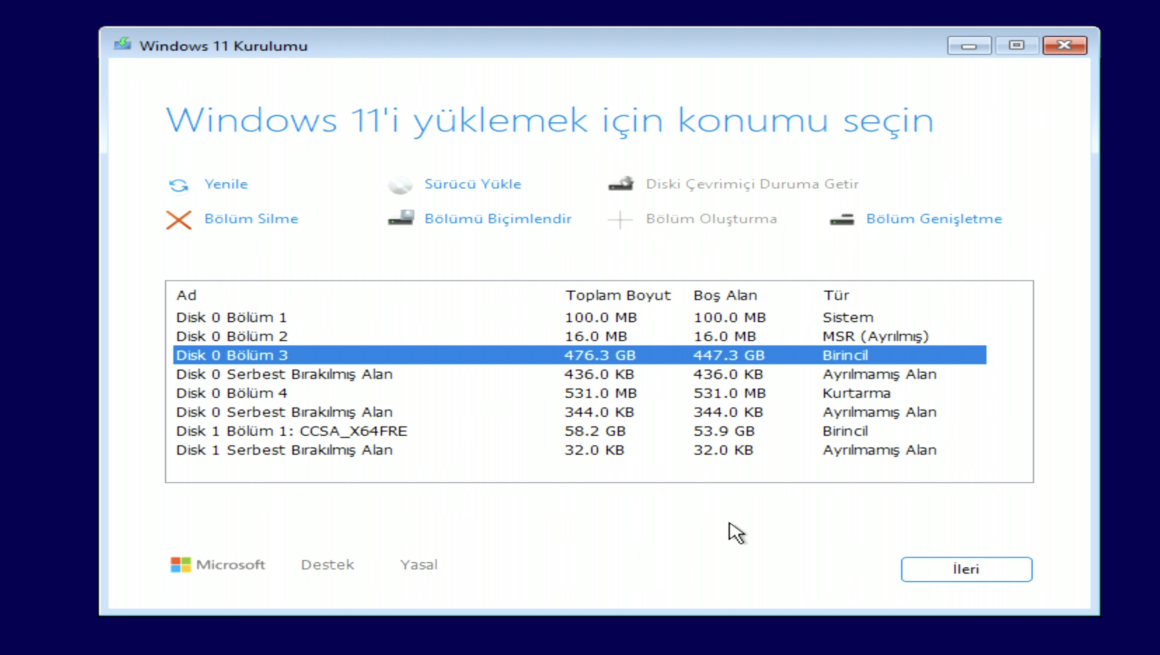
Task: Select Disk 0 Bölüm 4 row
Action: point(579,393)
